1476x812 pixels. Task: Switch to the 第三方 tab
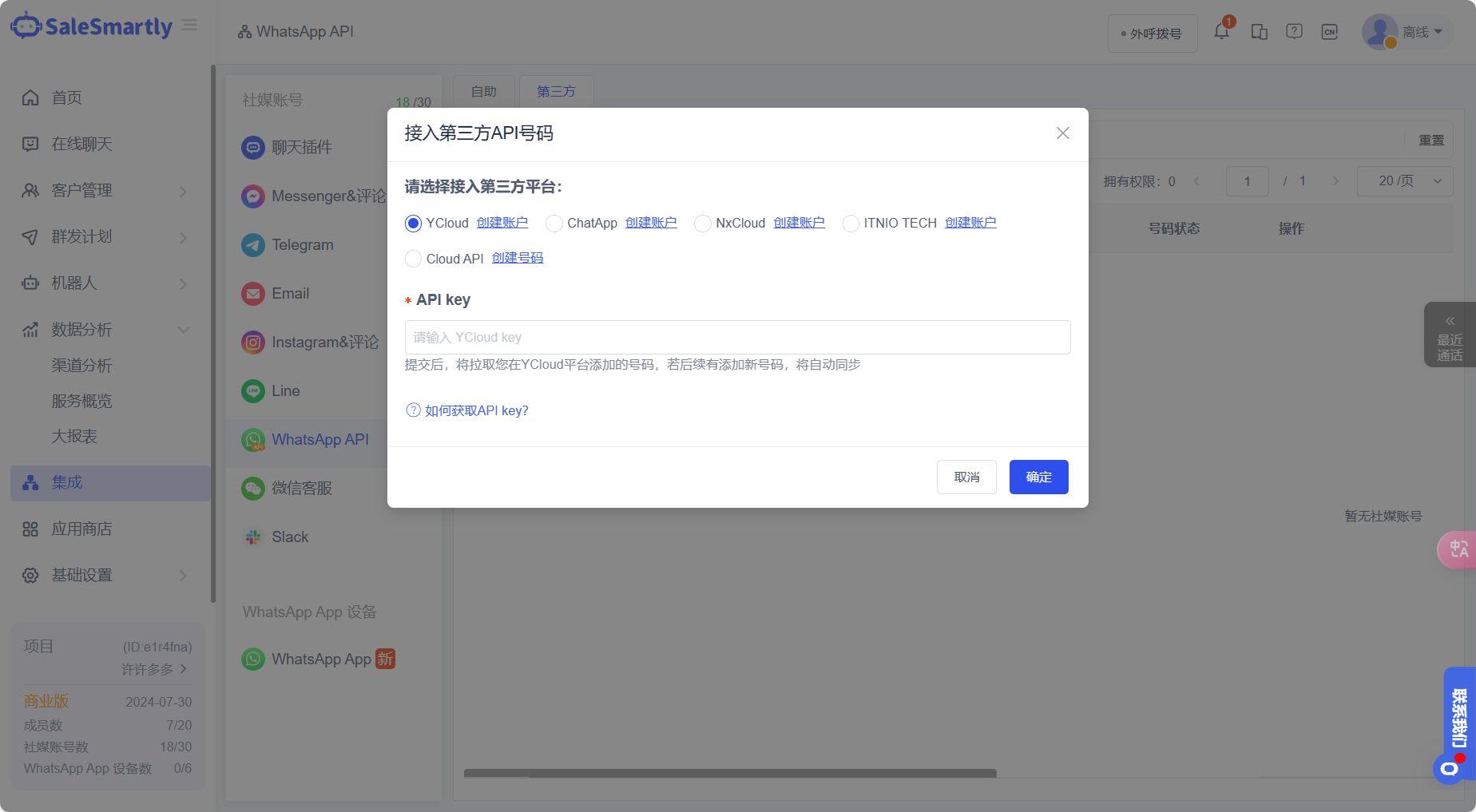click(x=556, y=91)
